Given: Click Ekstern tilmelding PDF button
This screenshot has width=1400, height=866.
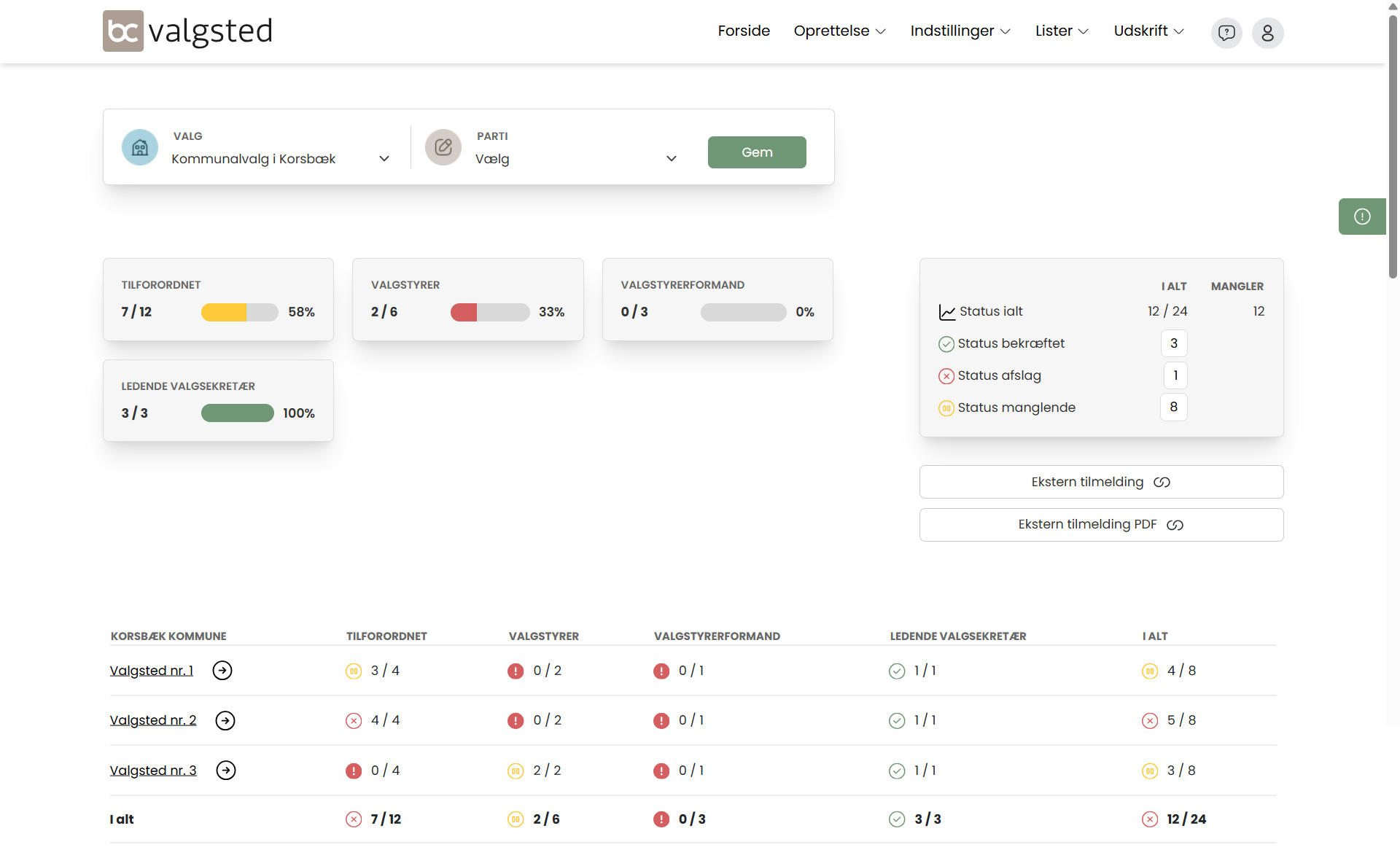Looking at the screenshot, I should pos(1101,525).
